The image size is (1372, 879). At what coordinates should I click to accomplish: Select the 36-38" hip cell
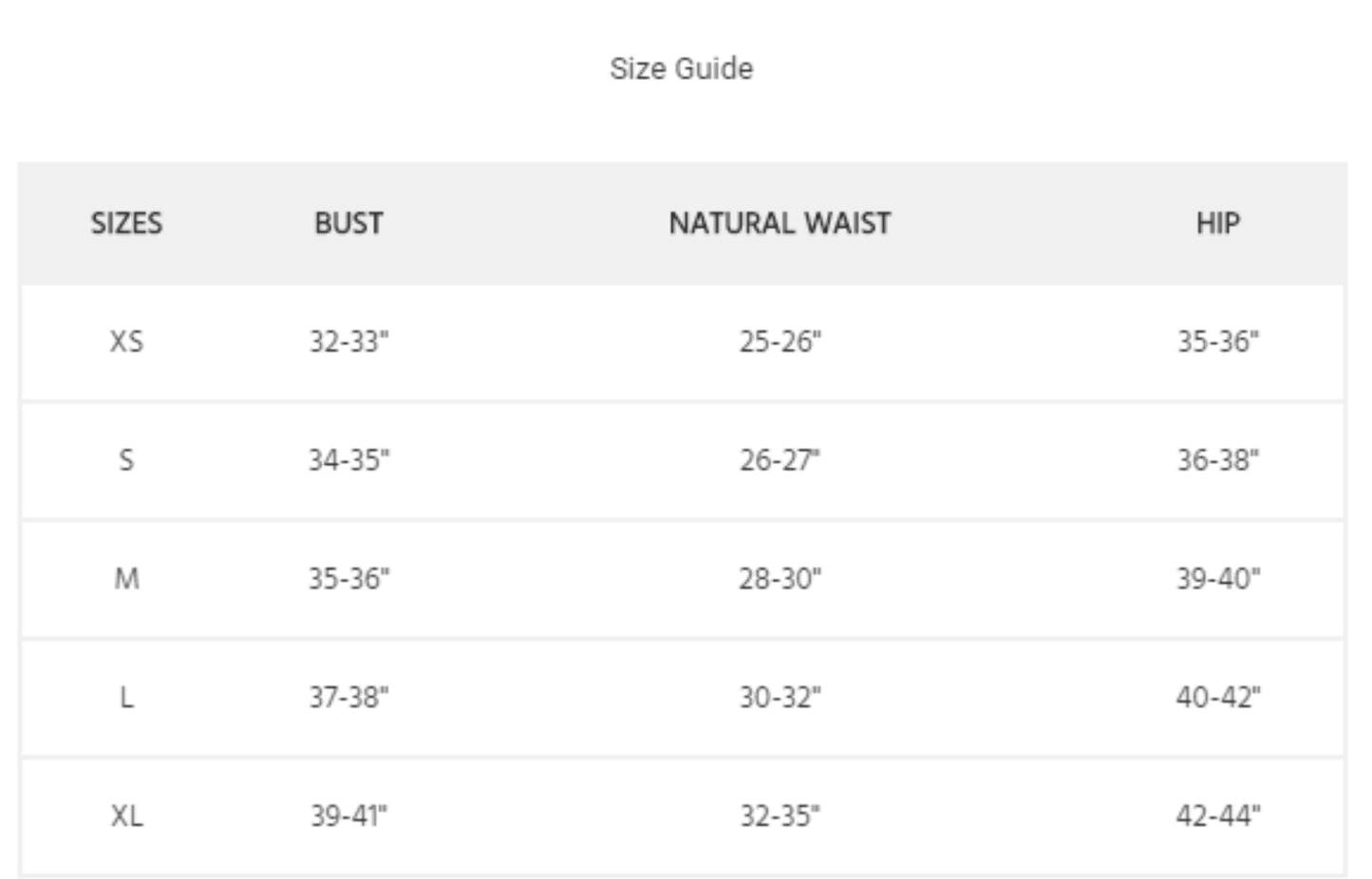[x=1217, y=460]
